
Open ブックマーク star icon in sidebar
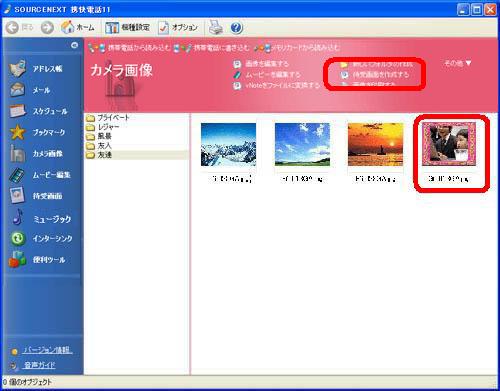[x=17, y=132]
